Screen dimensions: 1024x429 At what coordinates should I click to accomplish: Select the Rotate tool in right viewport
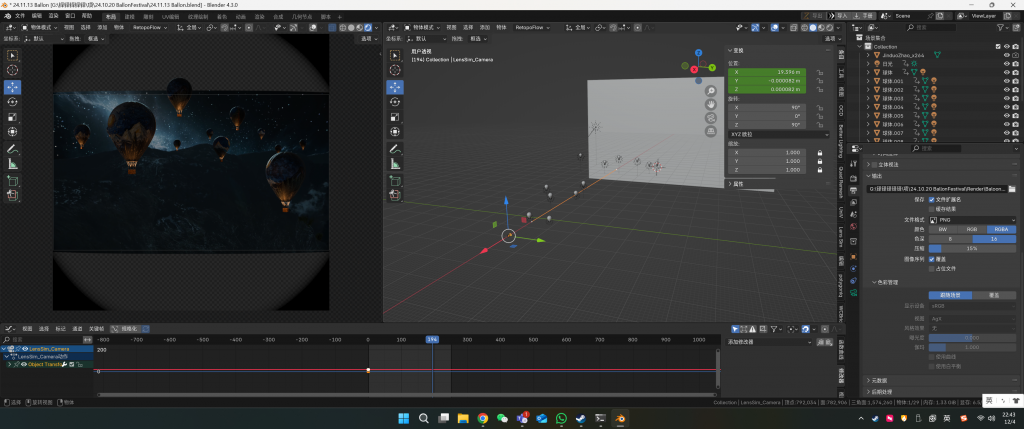(x=395, y=102)
